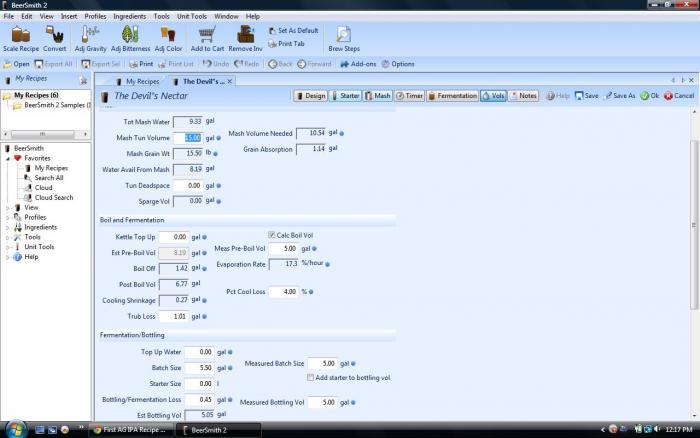The image size is (700, 438).
Task: Pin the My Recipes side panel
Action: coord(83,80)
